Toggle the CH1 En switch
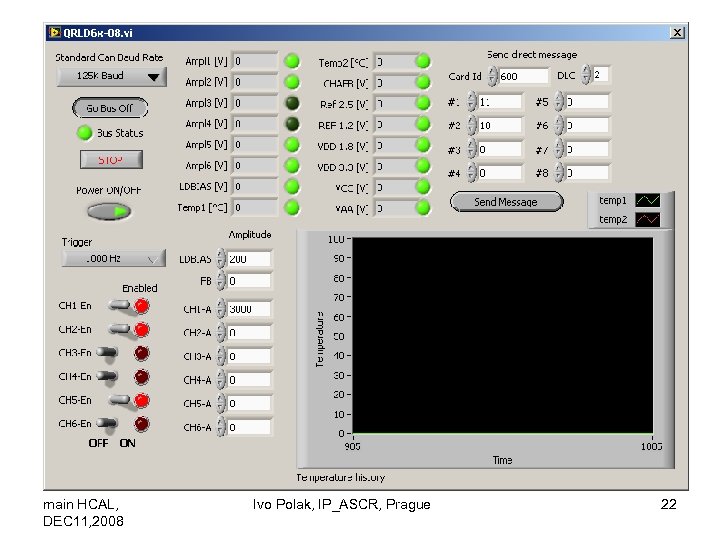This screenshot has width=720, height=540. tap(120, 305)
